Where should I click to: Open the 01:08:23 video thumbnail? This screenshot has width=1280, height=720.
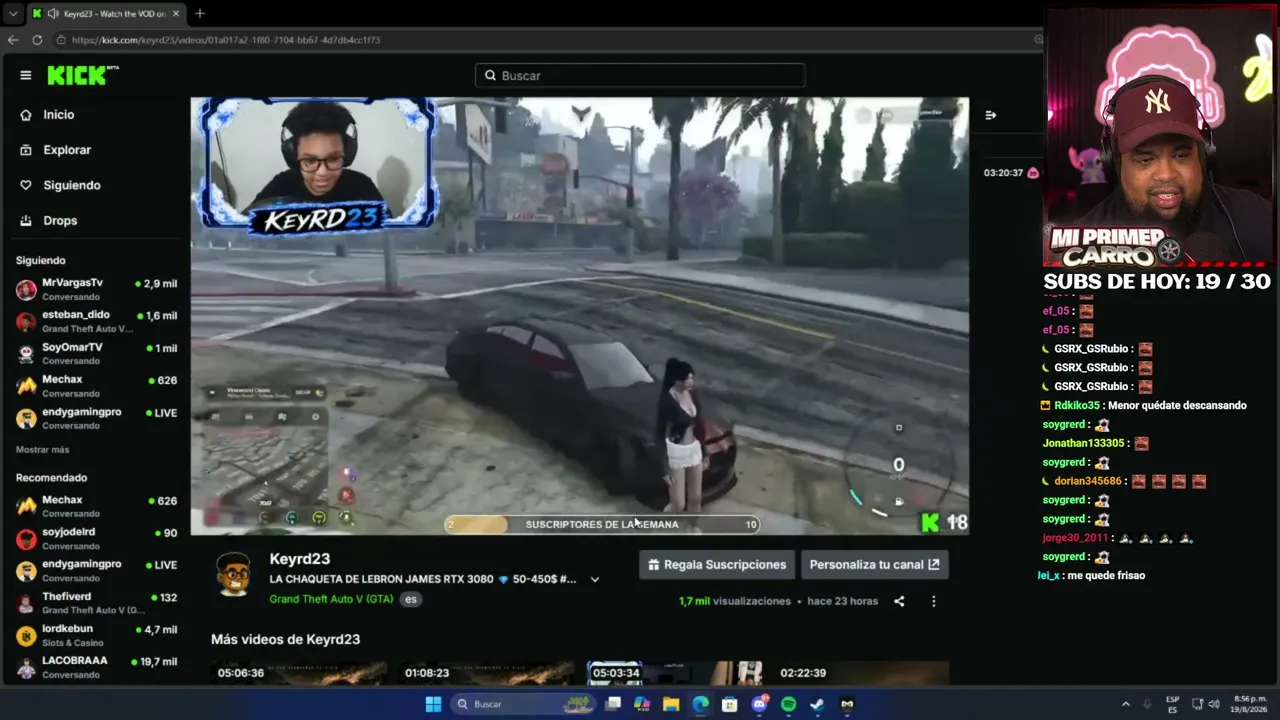tap(485, 672)
